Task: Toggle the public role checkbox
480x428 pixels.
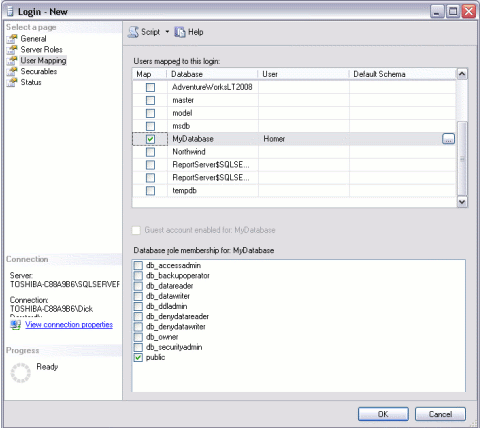Action: tap(138, 358)
